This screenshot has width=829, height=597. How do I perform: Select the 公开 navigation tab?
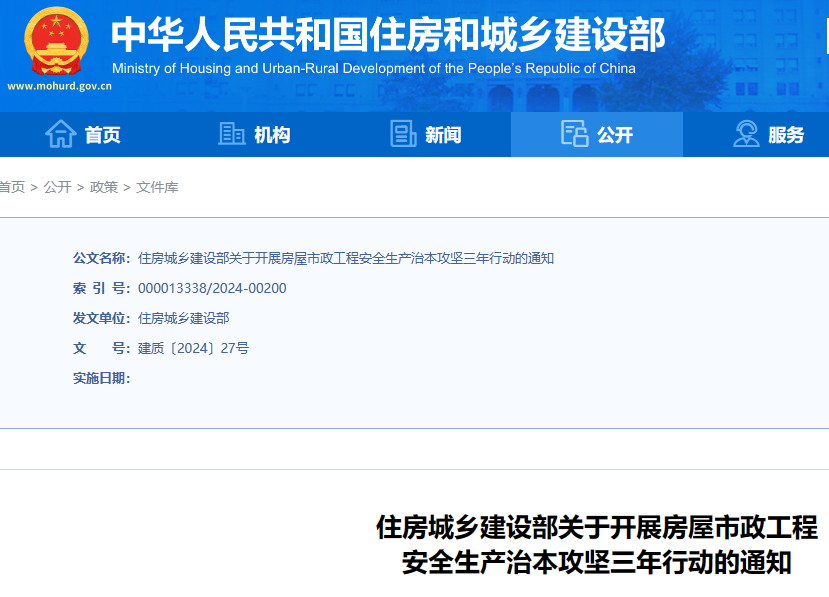[x=614, y=135]
